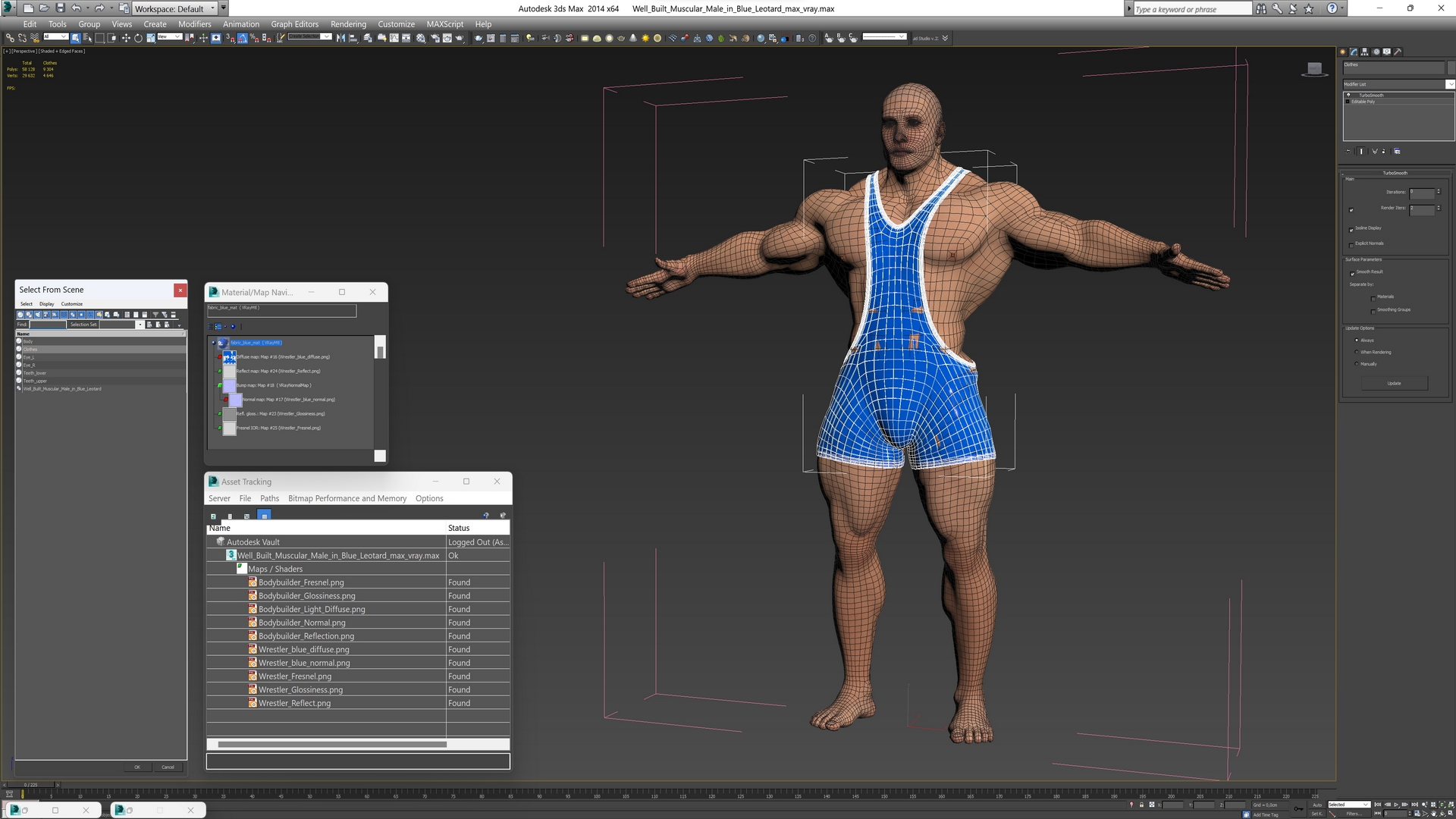The height and width of the screenshot is (819, 1456).
Task: Click the Open File folder icon
Action: click(44, 8)
